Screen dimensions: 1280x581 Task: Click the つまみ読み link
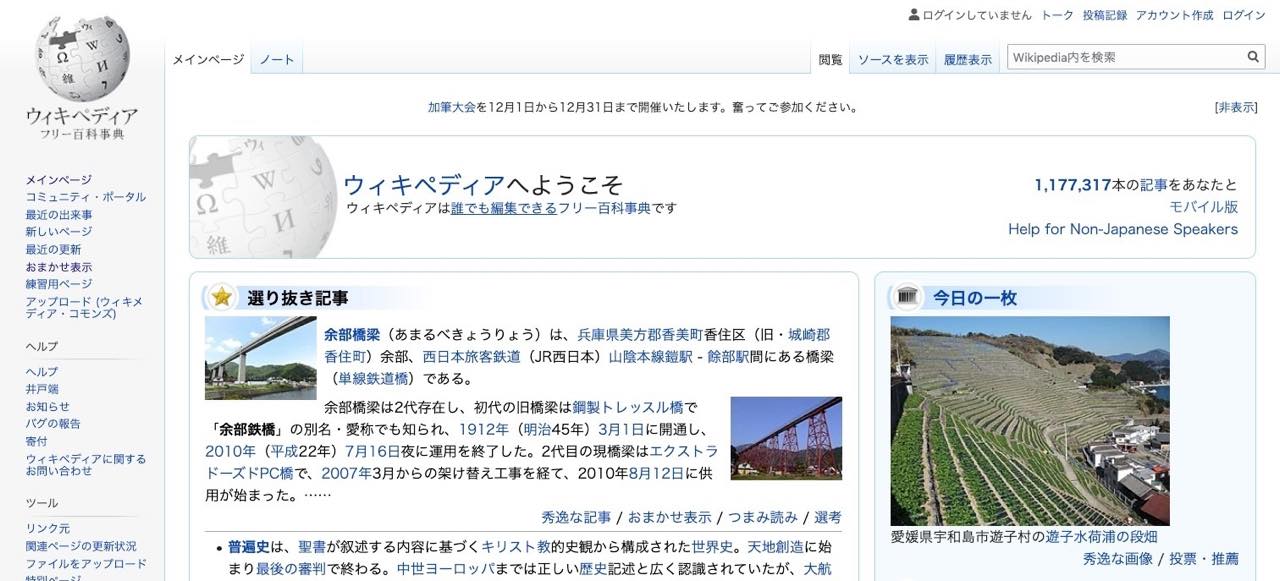pos(763,517)
